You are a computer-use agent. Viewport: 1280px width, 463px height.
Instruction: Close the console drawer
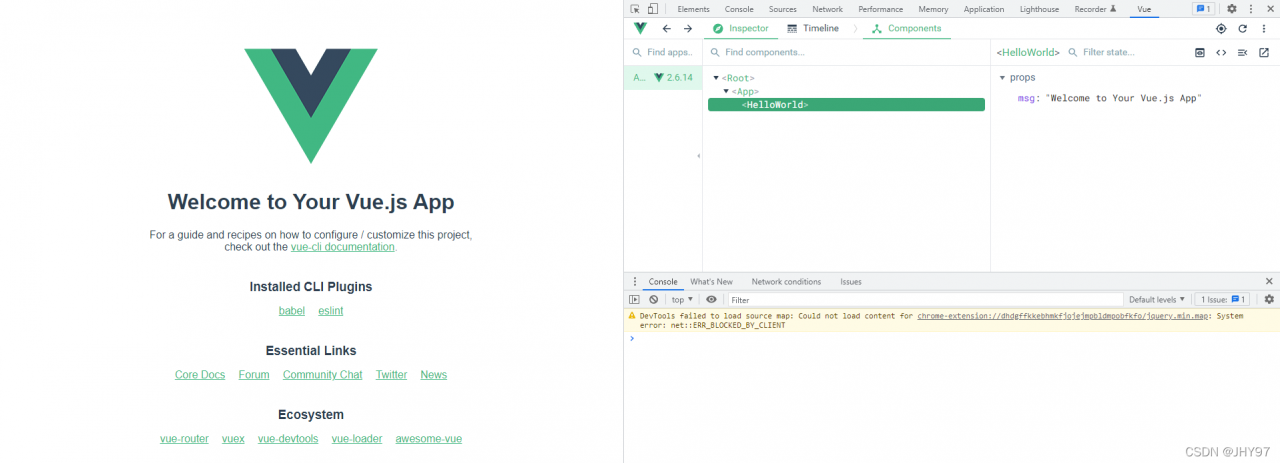coord(1269,282)
